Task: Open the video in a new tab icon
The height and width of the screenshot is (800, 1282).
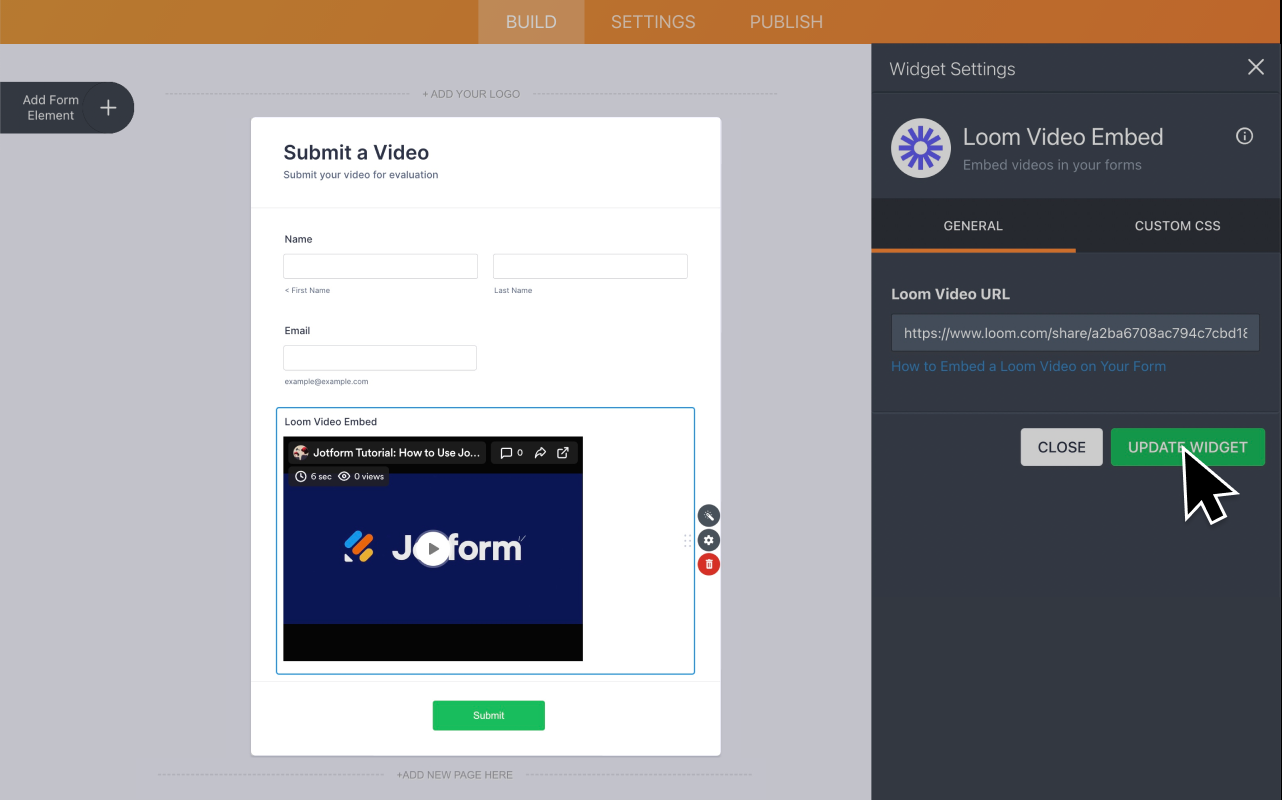Action: click(x=561, y=452)
